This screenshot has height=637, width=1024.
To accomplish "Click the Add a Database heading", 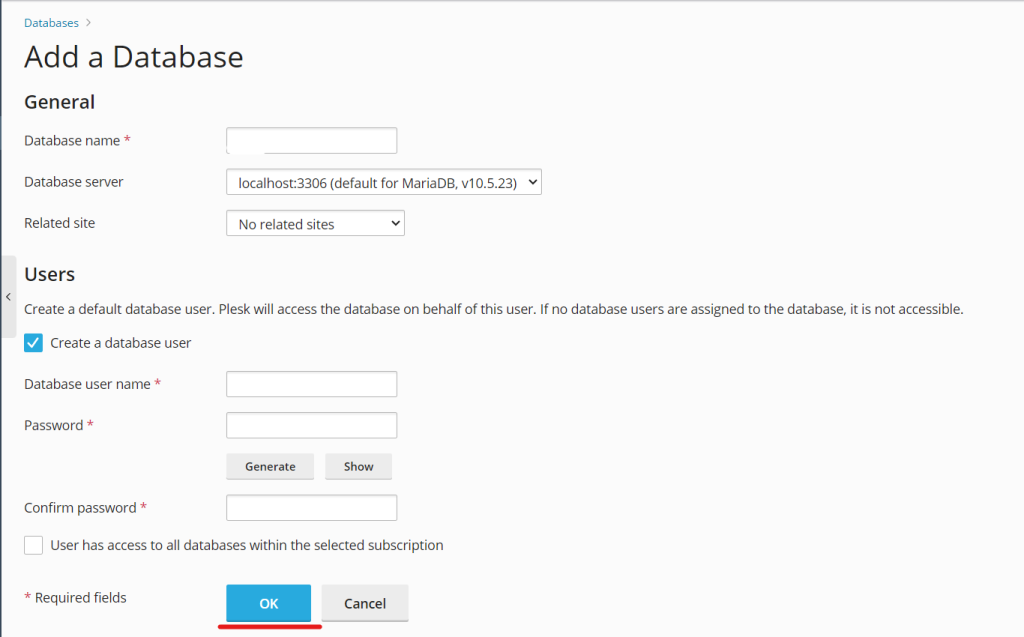I will coord(134,57).
